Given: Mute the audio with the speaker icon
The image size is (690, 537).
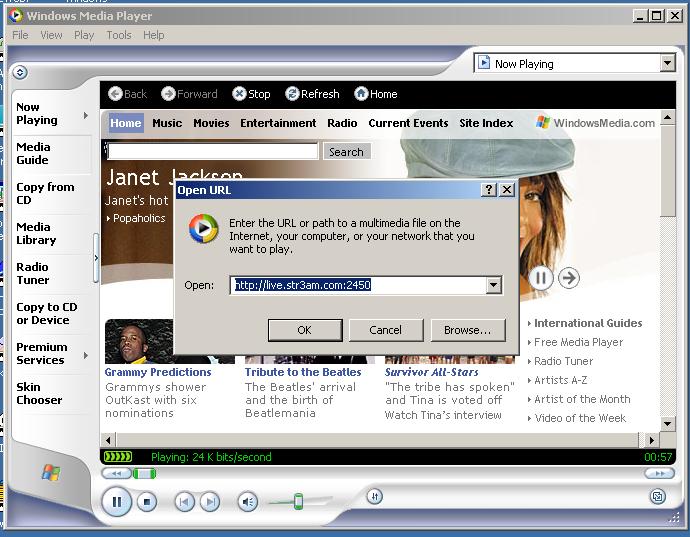Looking at the screenshot, I should tap(248, 502).
